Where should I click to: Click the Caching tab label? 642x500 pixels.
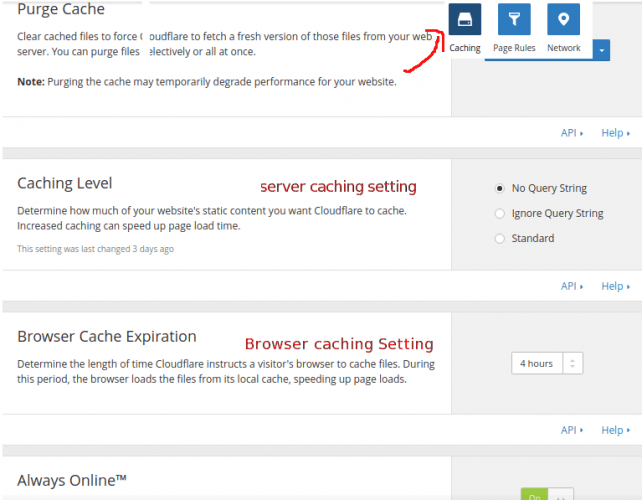point(465,48)
